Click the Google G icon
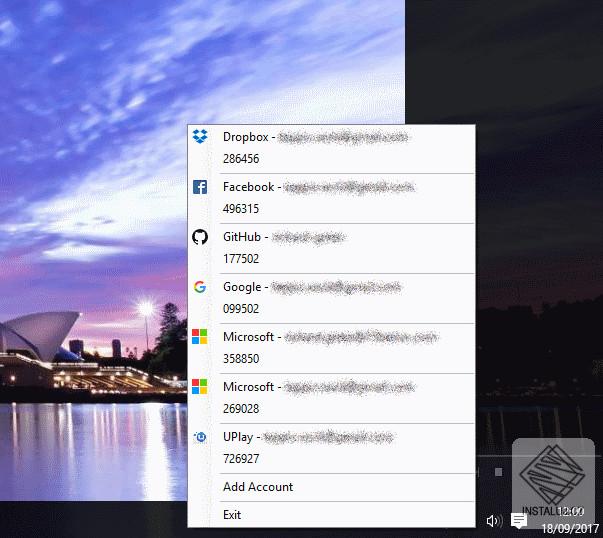The image size is (603, 538). (200, 287)
